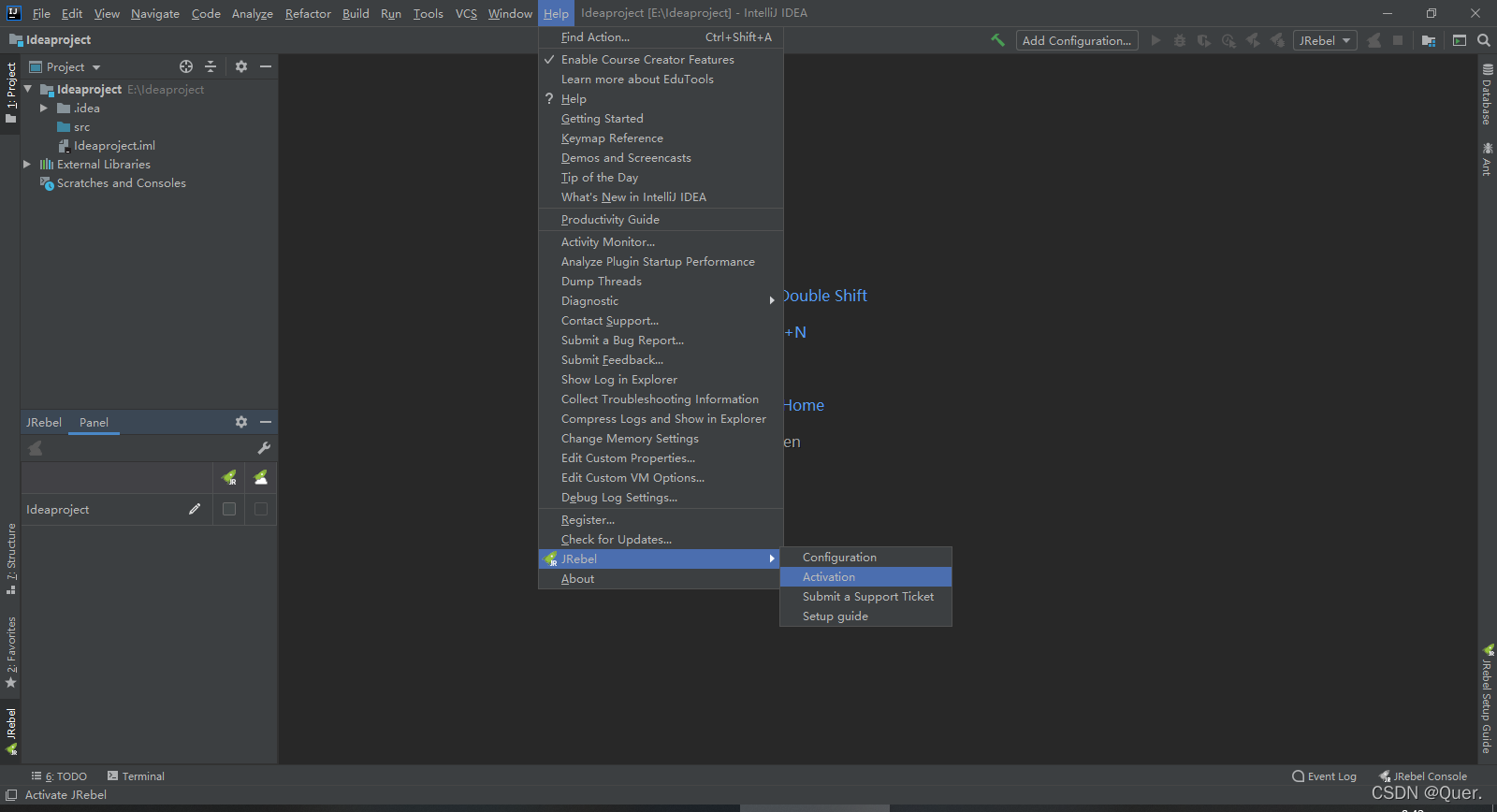1497x812 pixels.
Task: Open the Event Log tool window
Action: (x=1324, y=776)
